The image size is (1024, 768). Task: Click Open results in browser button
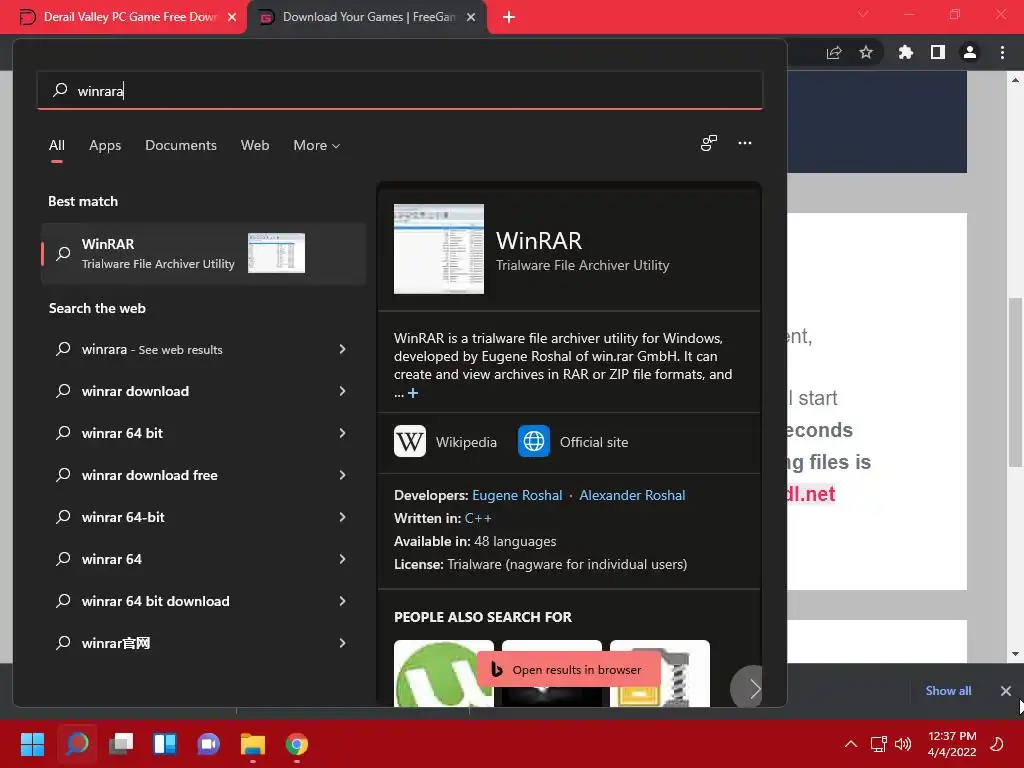(x=567, y=669)
